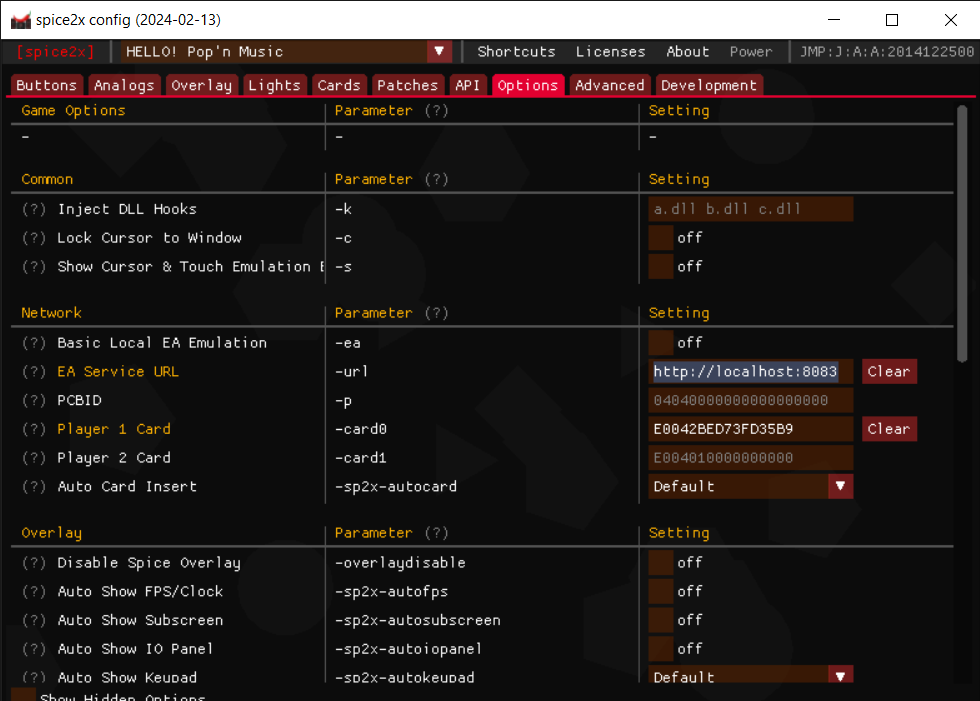Click the Player 1 Card input field
This screenshot has height=701, width=980.
coord(751,428)
